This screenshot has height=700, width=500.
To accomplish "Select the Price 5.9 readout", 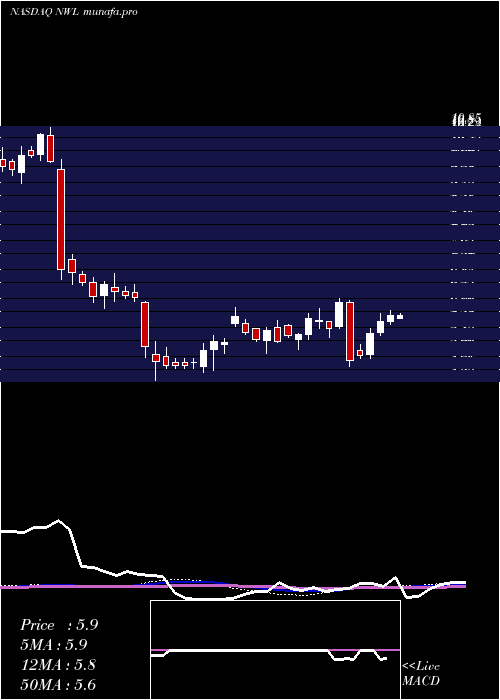I will click(x=59, y=625).
